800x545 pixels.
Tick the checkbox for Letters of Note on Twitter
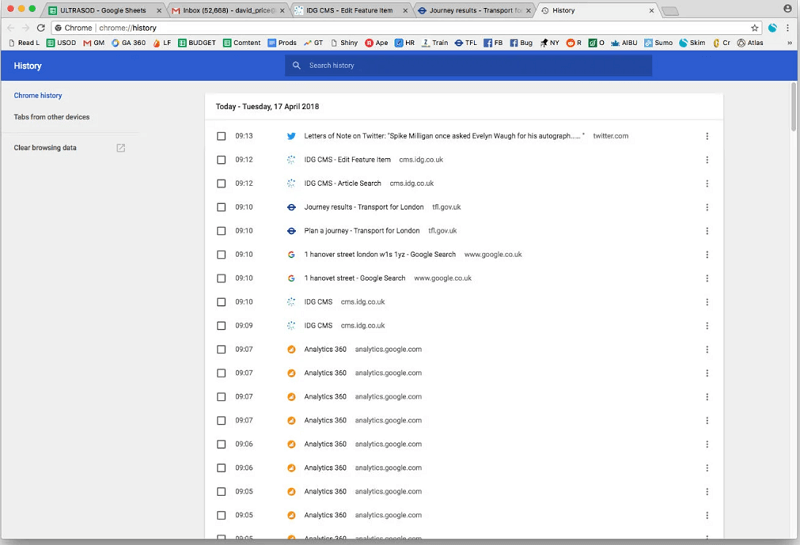[221, 136]
